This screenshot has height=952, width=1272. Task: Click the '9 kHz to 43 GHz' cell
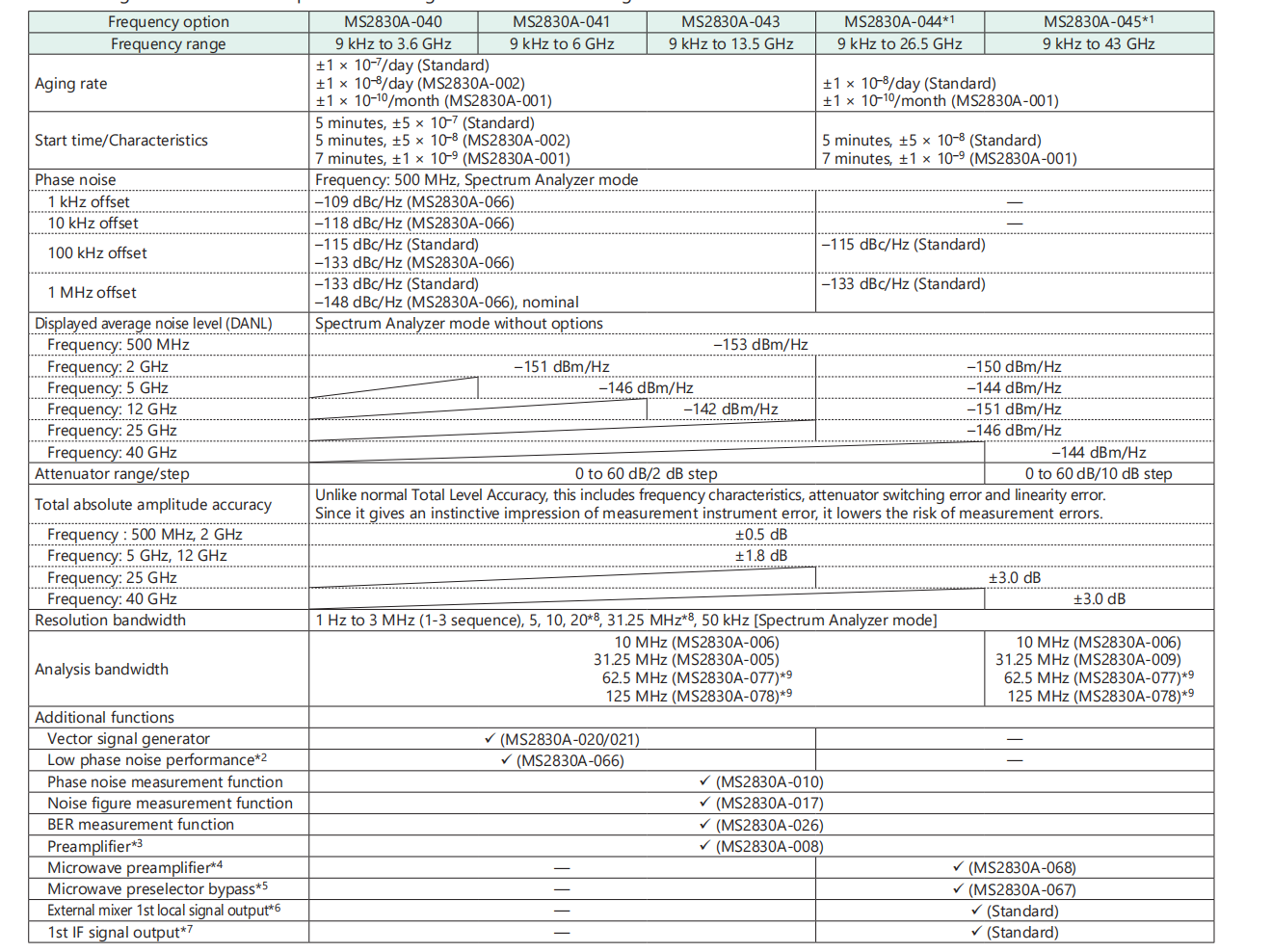pos(1099,44)
